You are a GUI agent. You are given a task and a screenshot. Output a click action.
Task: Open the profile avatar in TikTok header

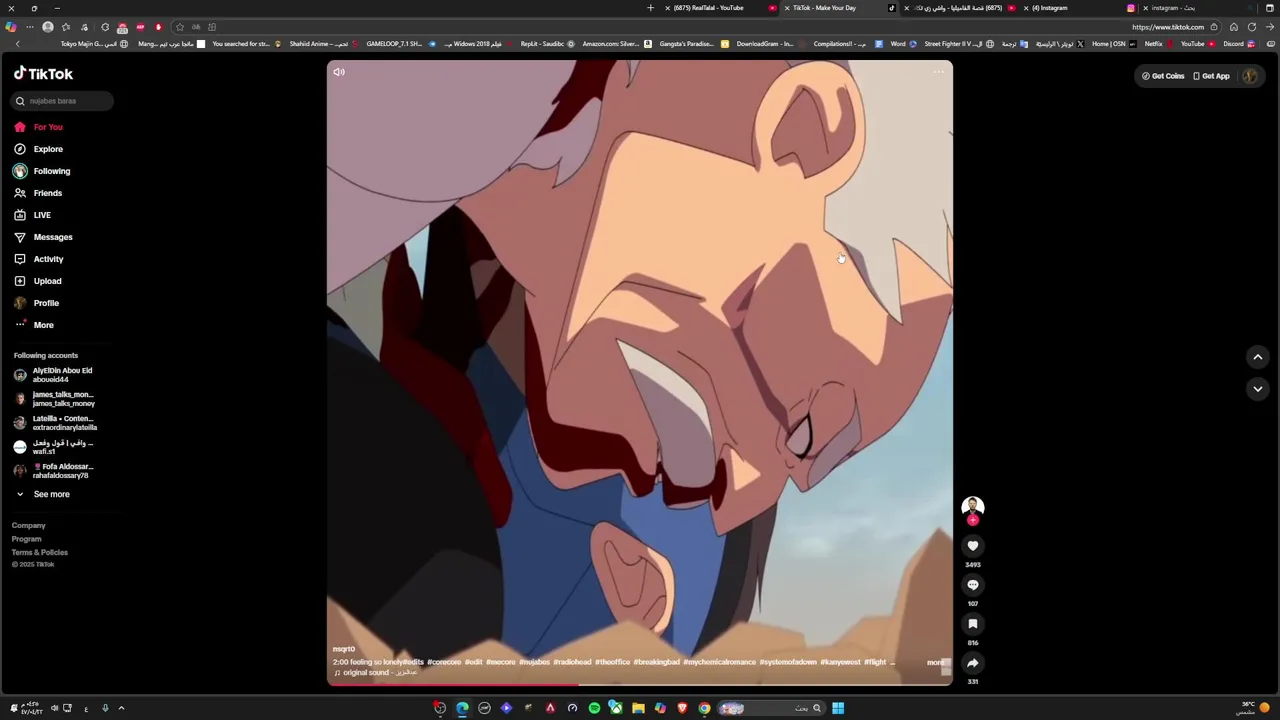click(x=1250, y=76)
